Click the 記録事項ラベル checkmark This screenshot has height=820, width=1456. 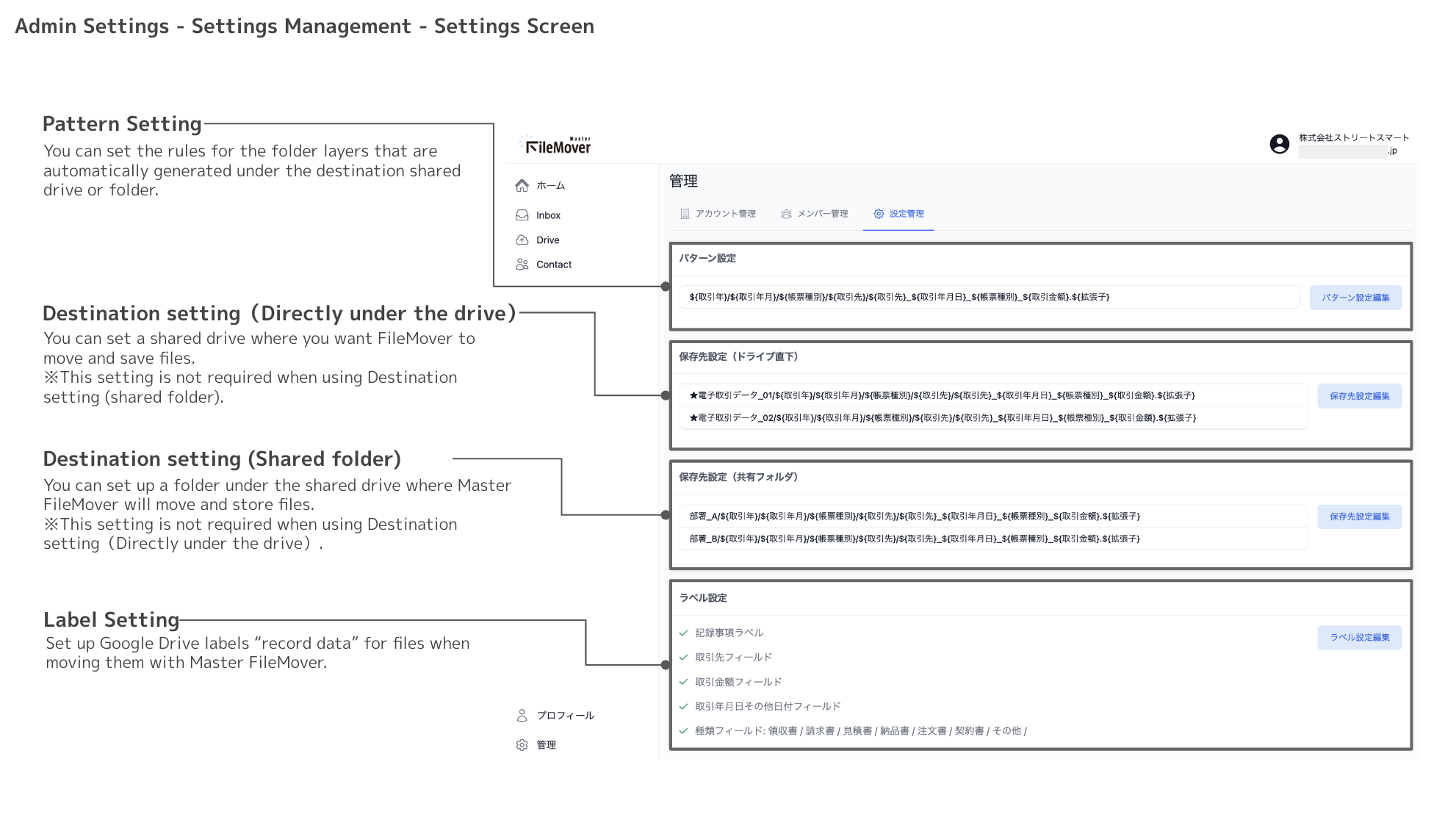[684, 633]
